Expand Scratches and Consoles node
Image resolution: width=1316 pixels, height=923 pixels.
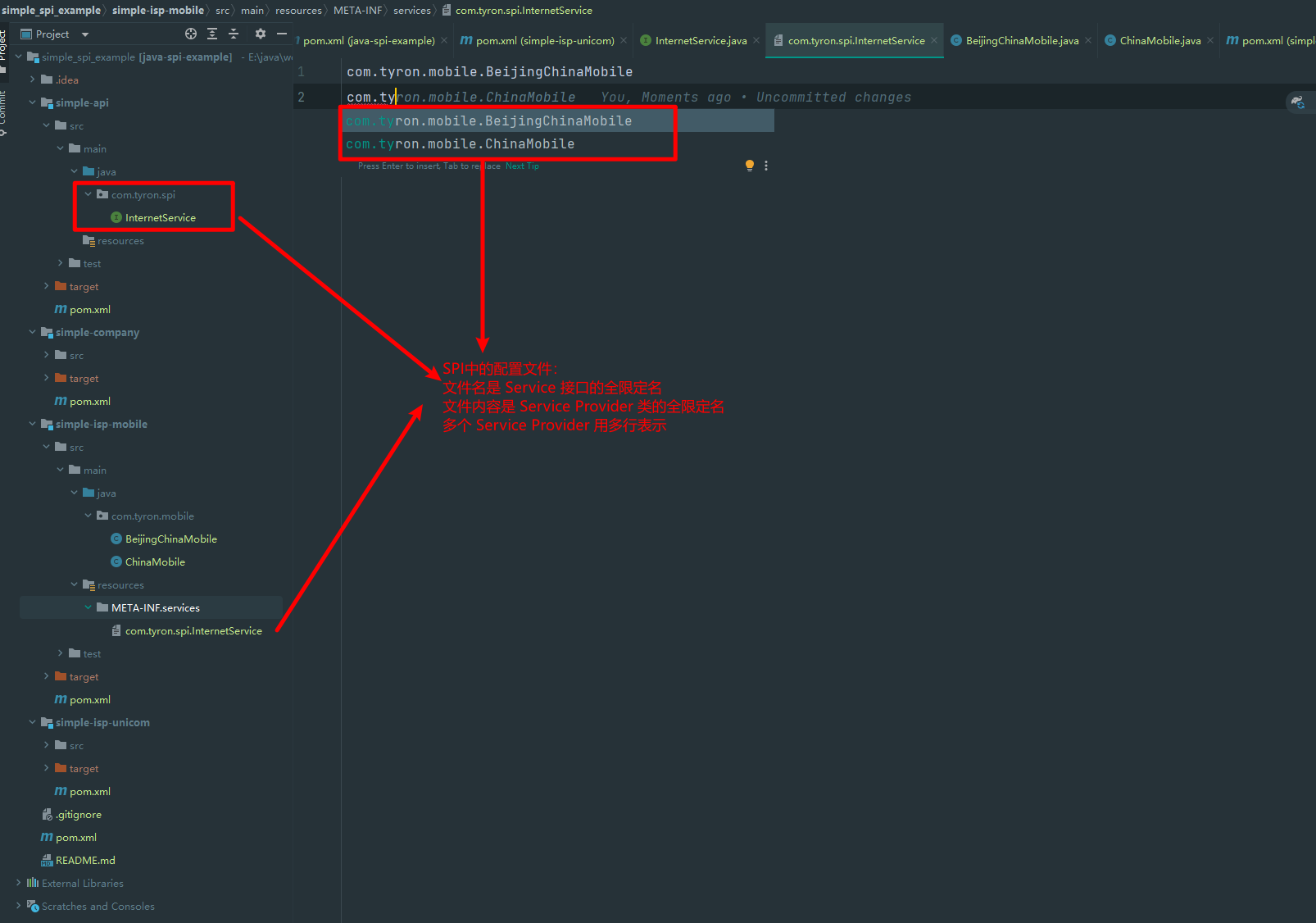point(18,906)
